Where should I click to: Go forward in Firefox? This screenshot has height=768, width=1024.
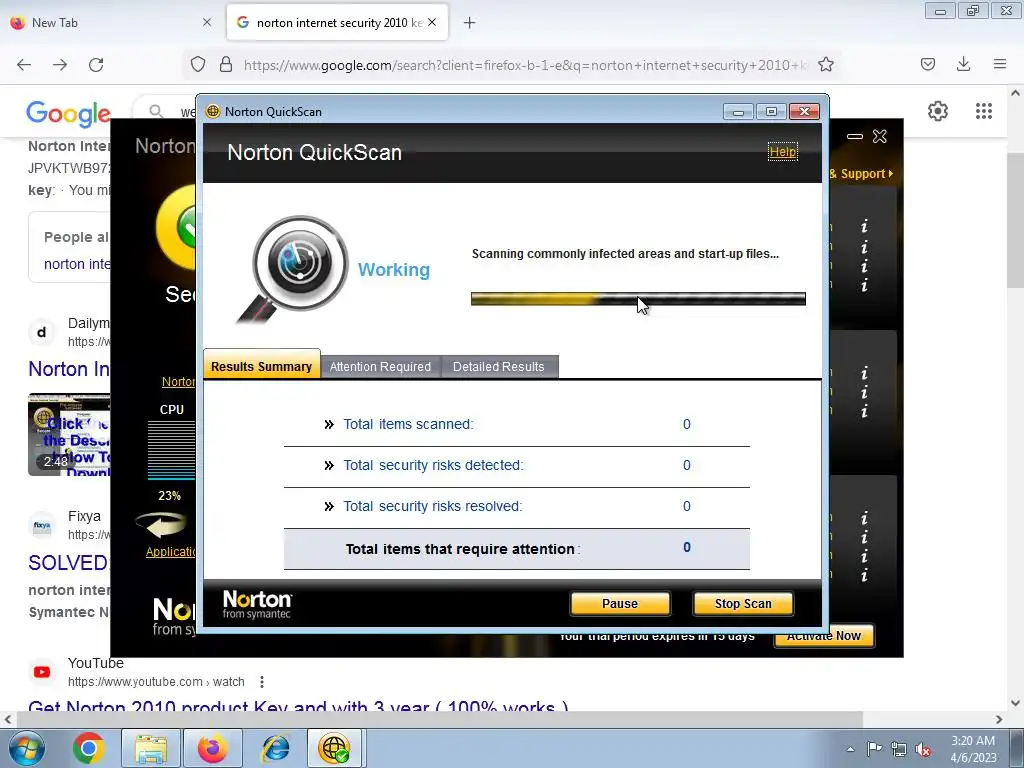tap(60, 65)
